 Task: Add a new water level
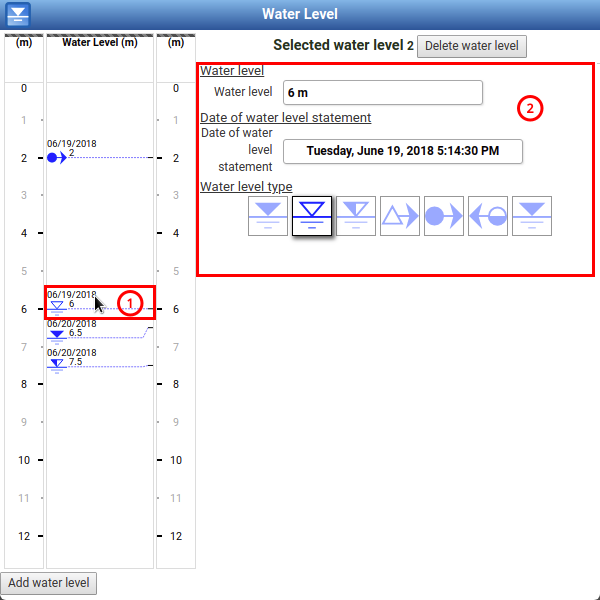pyautogui.click(x=49, y=583)
